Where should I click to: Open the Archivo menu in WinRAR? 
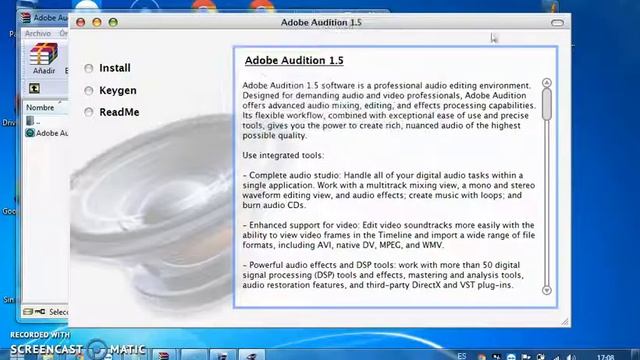click(x=38, y=33)
